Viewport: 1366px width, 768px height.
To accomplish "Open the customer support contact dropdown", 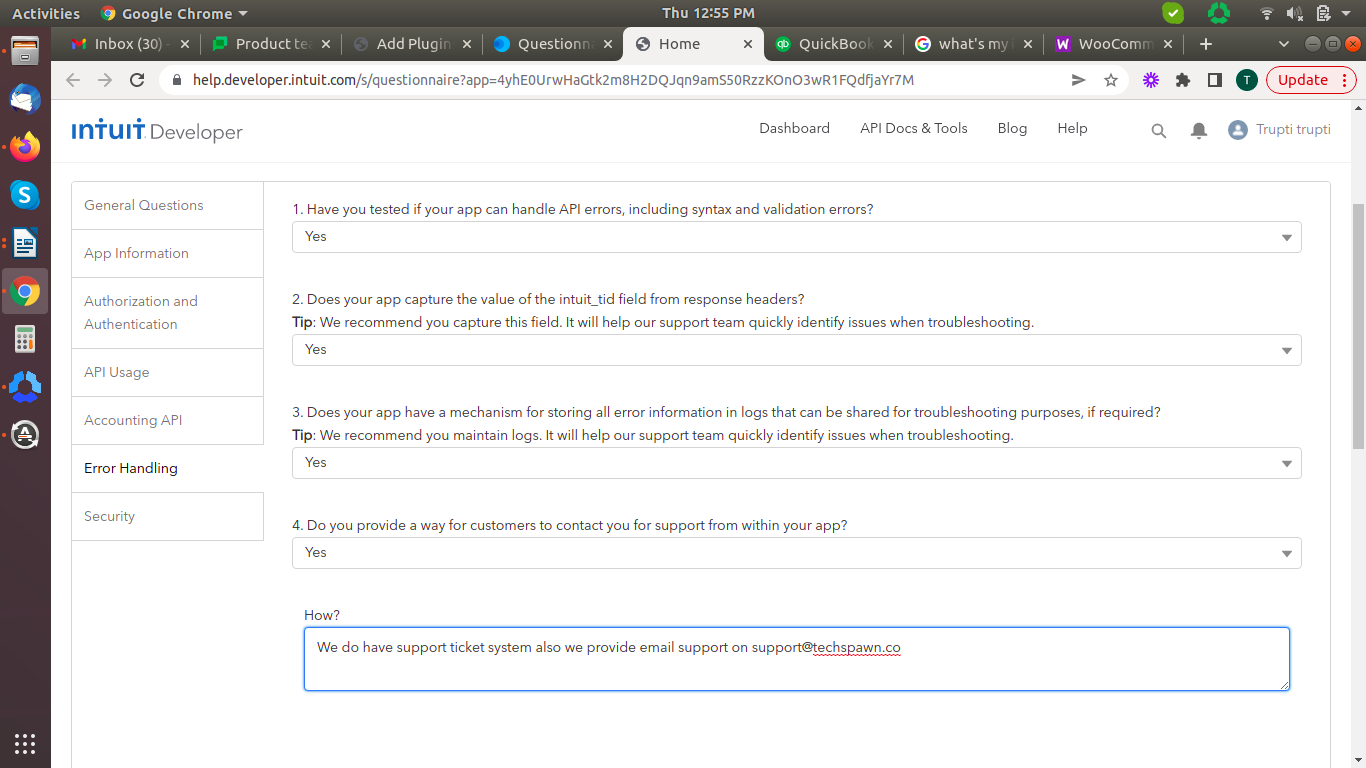I will tap(796, 553).
